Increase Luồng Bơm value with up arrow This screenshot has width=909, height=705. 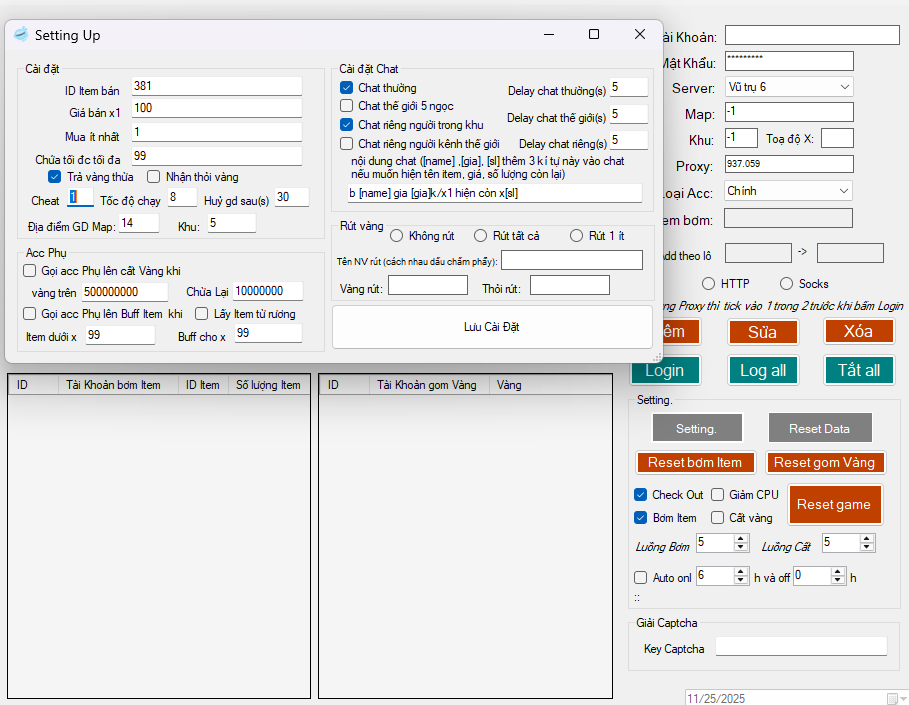(x=741, y=538)
